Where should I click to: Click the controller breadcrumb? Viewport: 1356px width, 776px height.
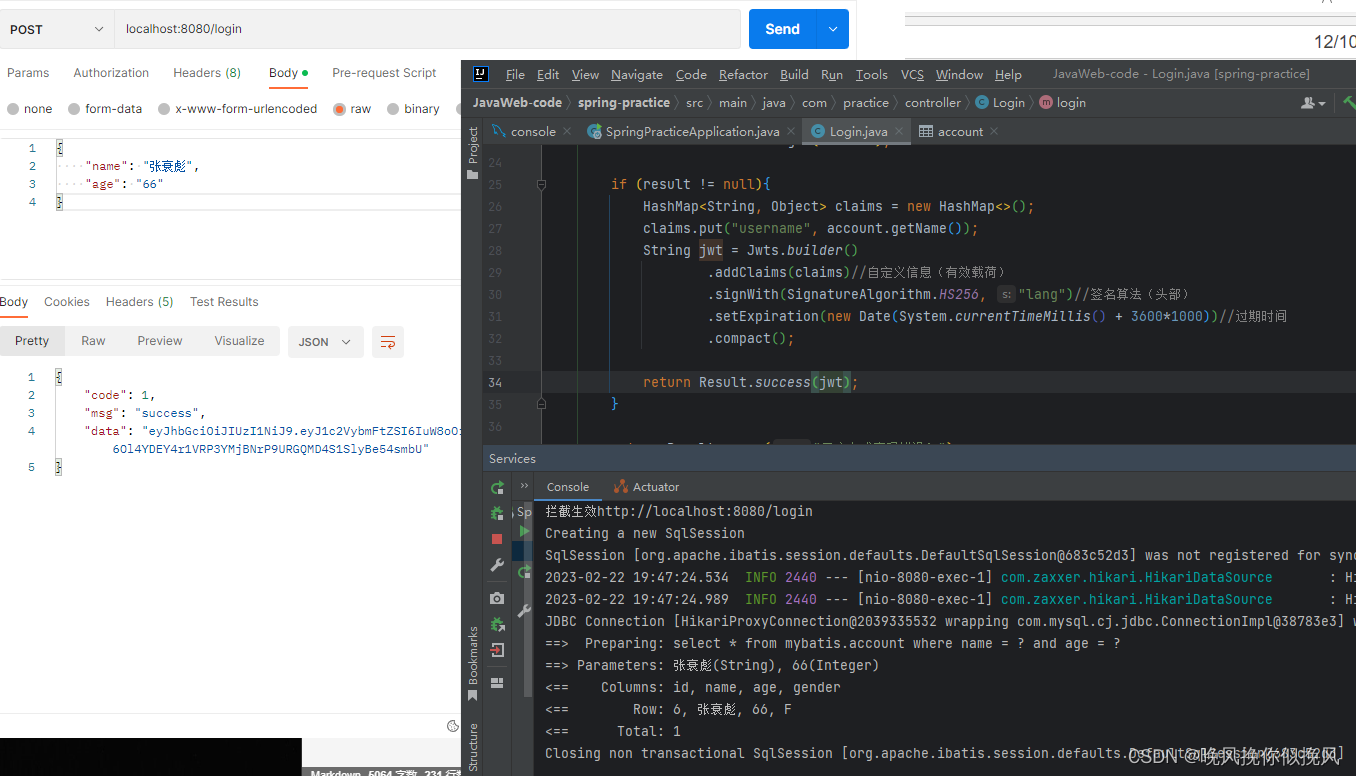933,103
